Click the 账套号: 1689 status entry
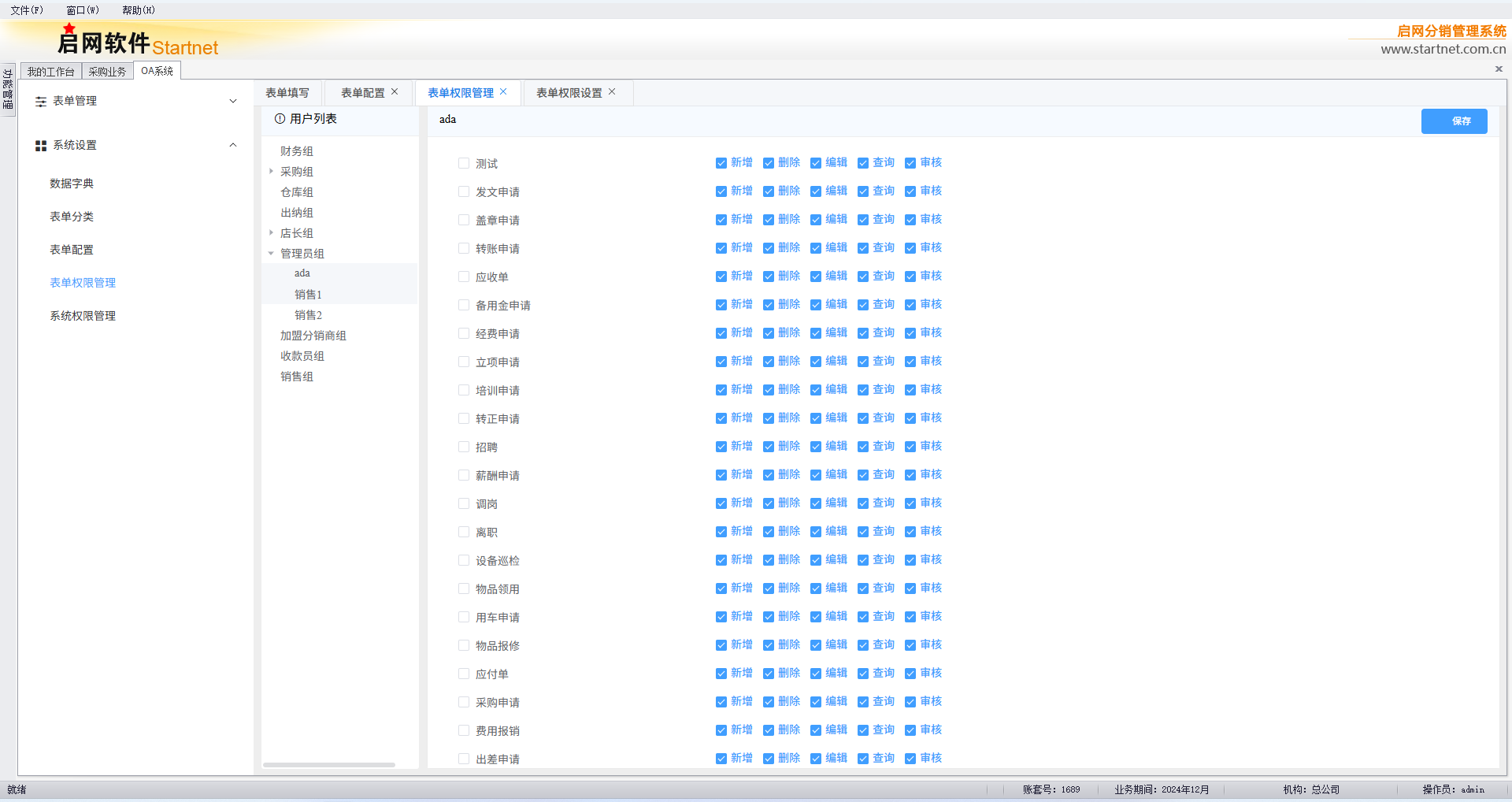This screenshot has width=1512, height=802. click(x=1051, y=789)
